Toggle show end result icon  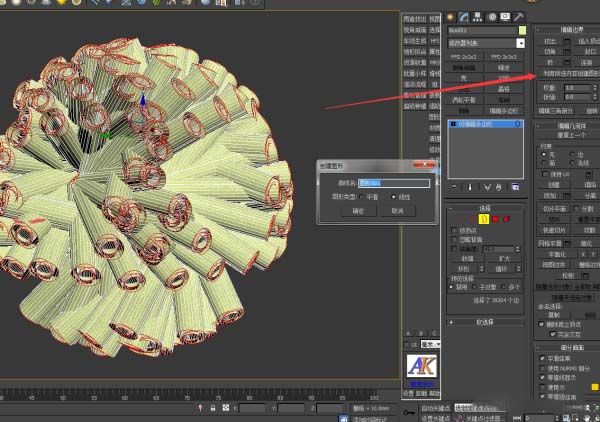[x=470, y=187]
